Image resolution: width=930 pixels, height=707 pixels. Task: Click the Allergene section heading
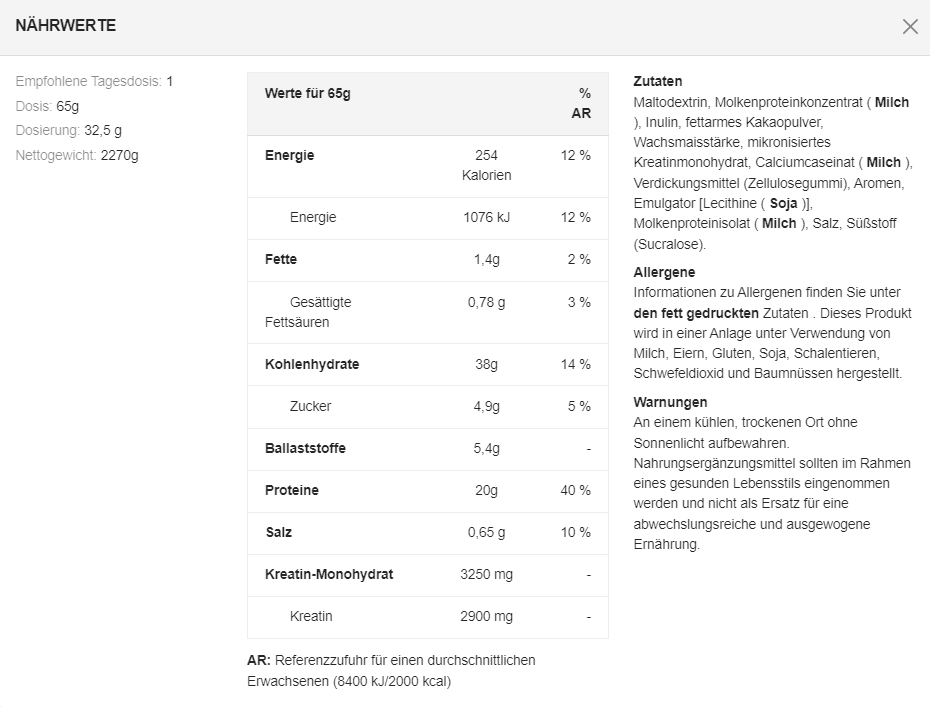(x=664, y=272)
